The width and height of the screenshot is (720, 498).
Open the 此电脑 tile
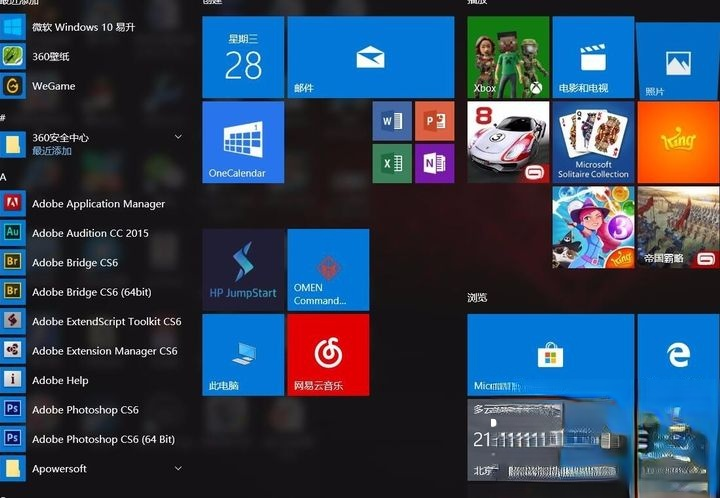(x=243, y=355)
